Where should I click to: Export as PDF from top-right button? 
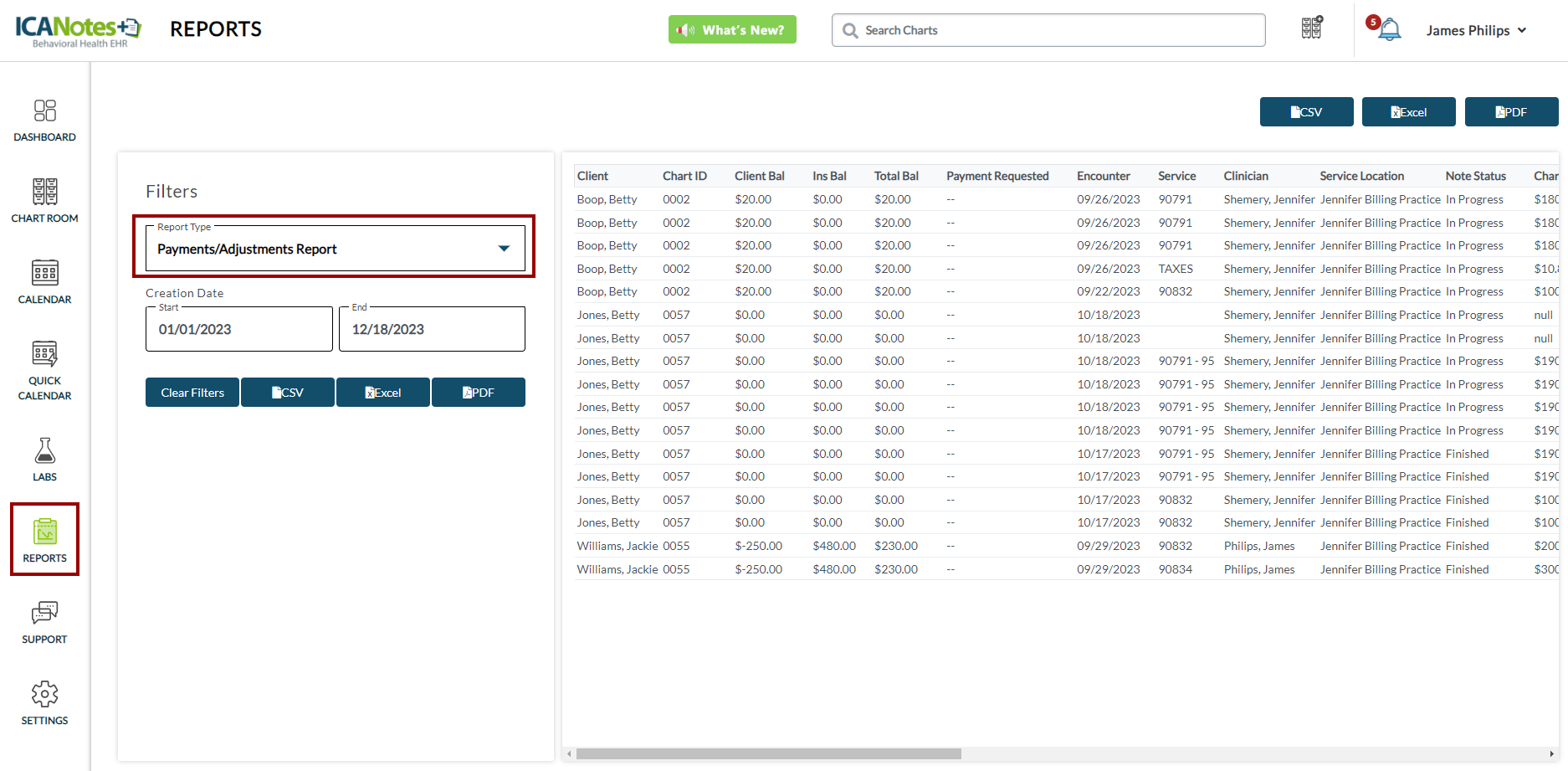click(1511, 112)
